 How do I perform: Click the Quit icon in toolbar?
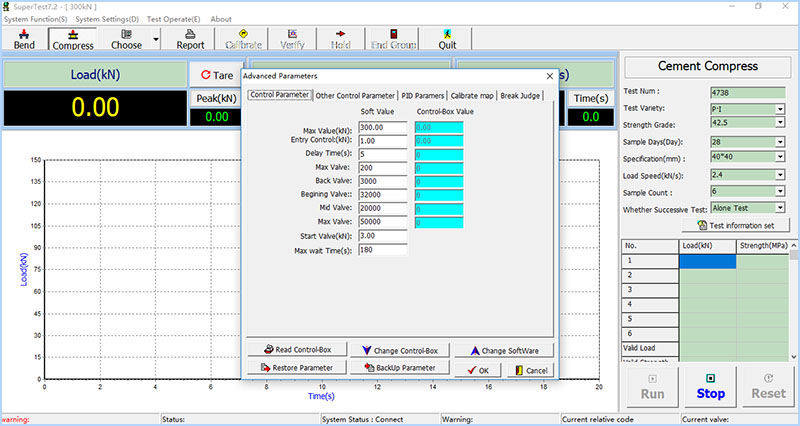pyautogui.click(x=447, y=38)
